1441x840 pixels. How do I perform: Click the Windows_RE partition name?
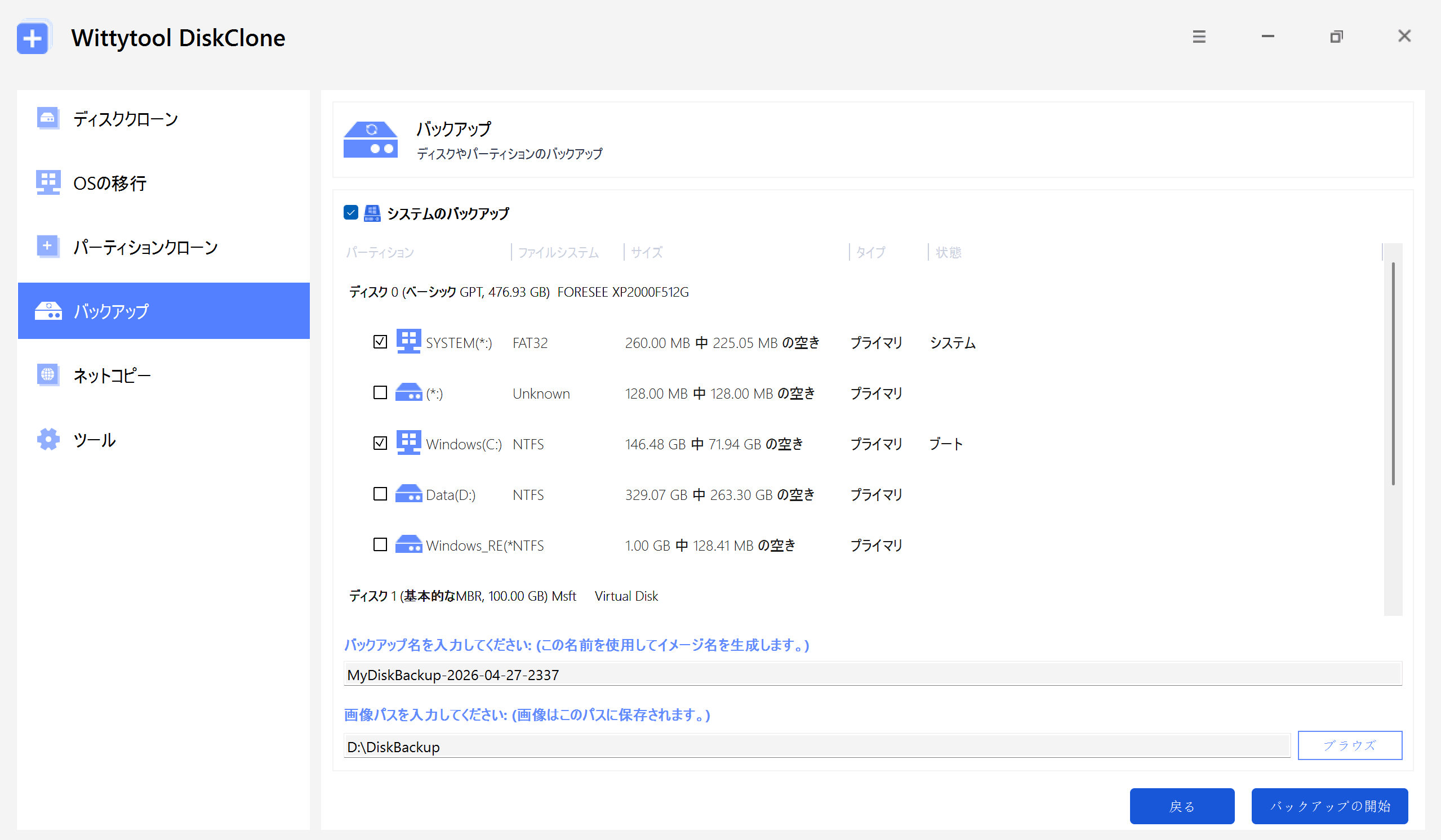pyautogui.click(x=468, y=546)
